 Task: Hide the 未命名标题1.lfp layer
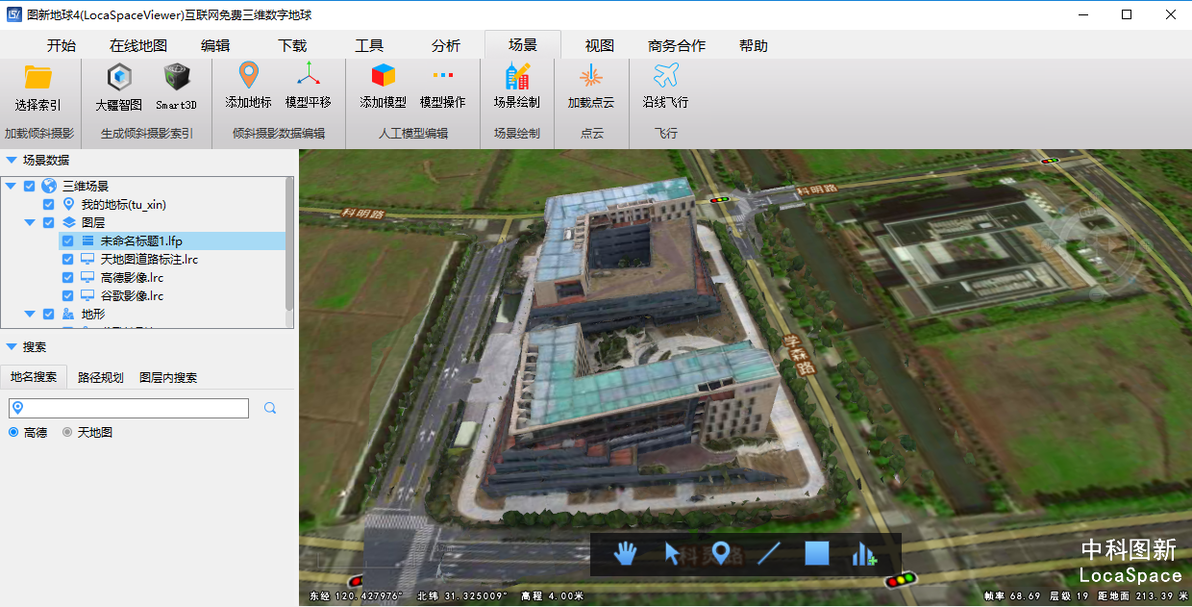[x=68, y=241]
